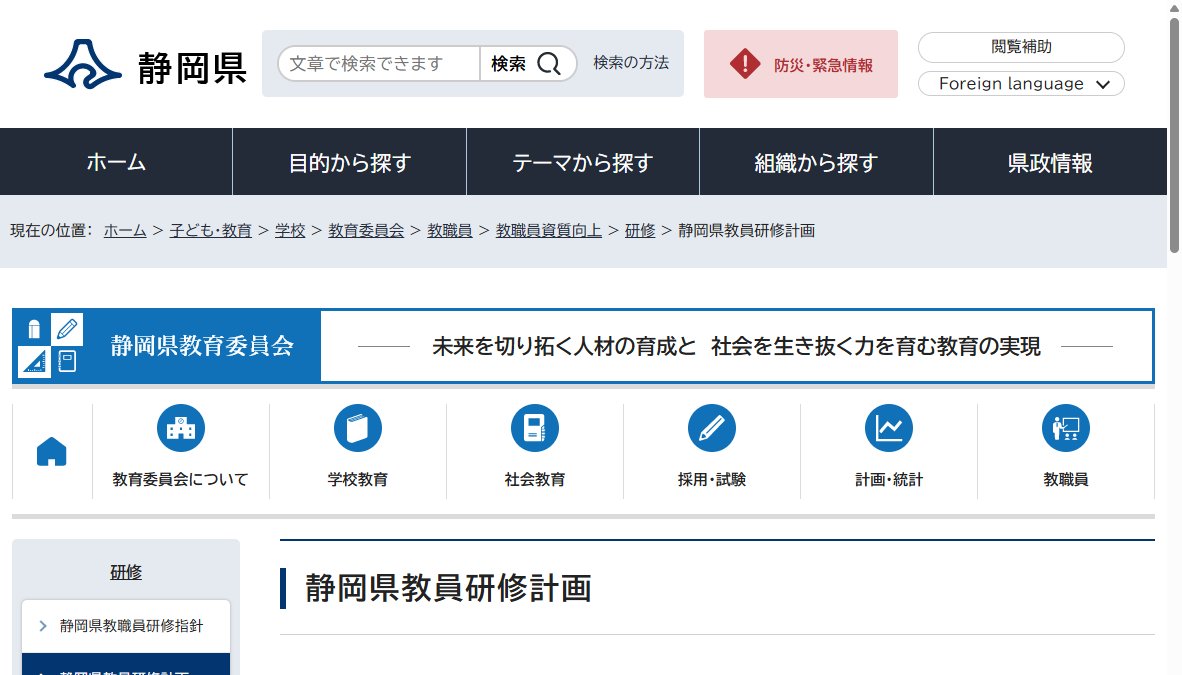Open the ホーム main navigation item

(116, 162)
